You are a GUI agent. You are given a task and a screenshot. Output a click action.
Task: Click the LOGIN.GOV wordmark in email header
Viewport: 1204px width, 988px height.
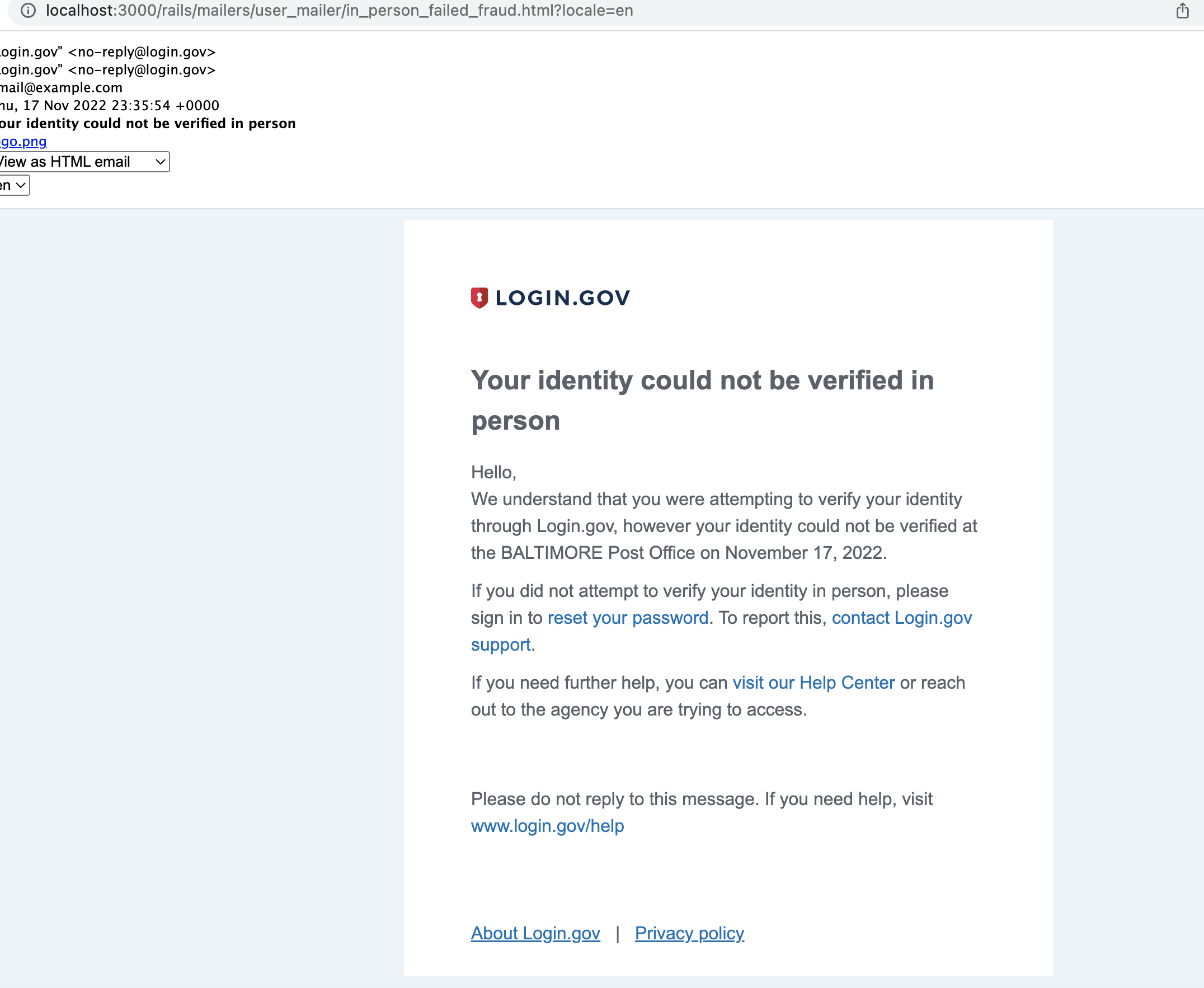pyautogui.click(x=562, y=298)
